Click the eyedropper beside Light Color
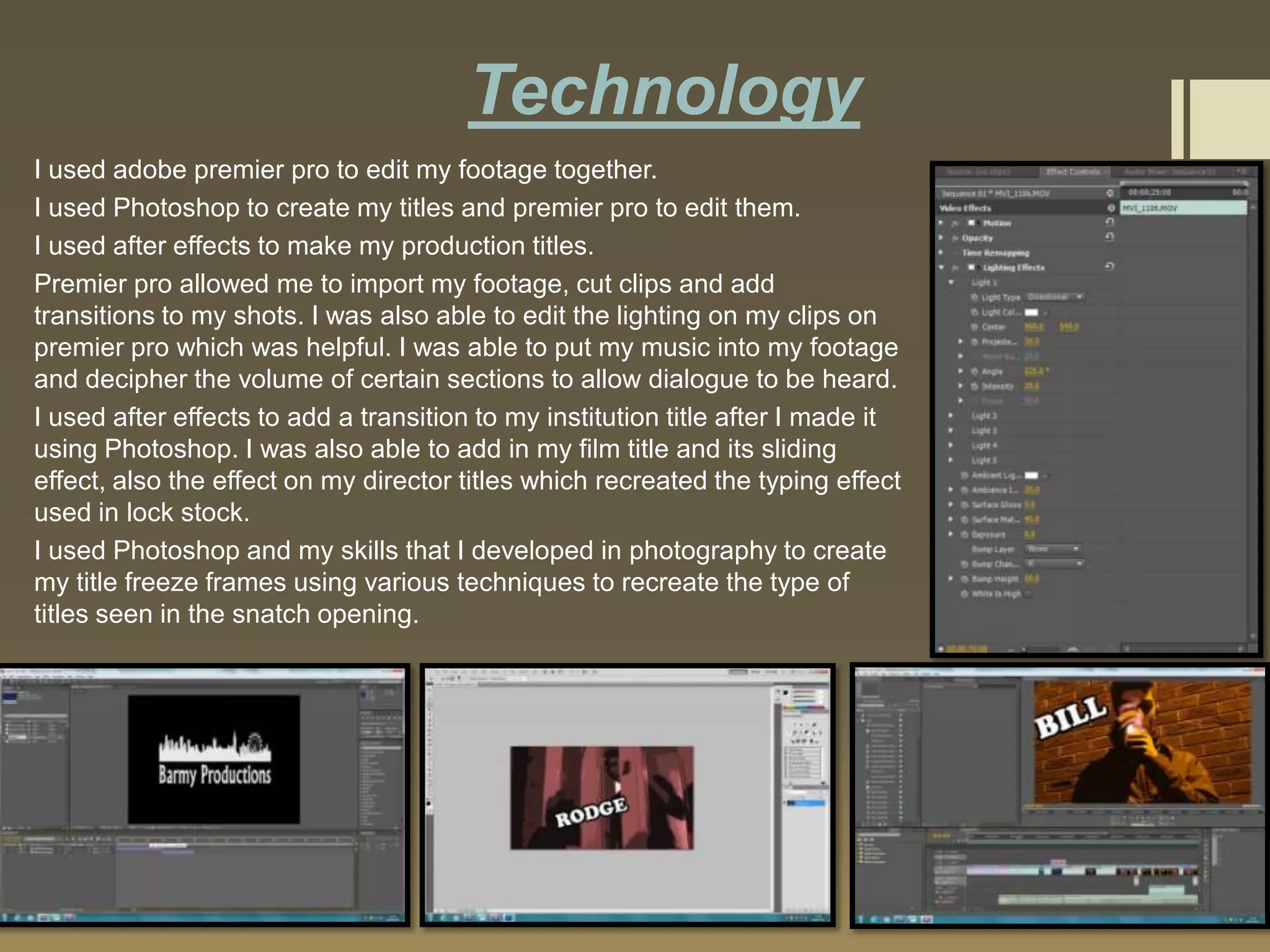Viewport: 1270px width, 952px height. (x=1046, y=312)
